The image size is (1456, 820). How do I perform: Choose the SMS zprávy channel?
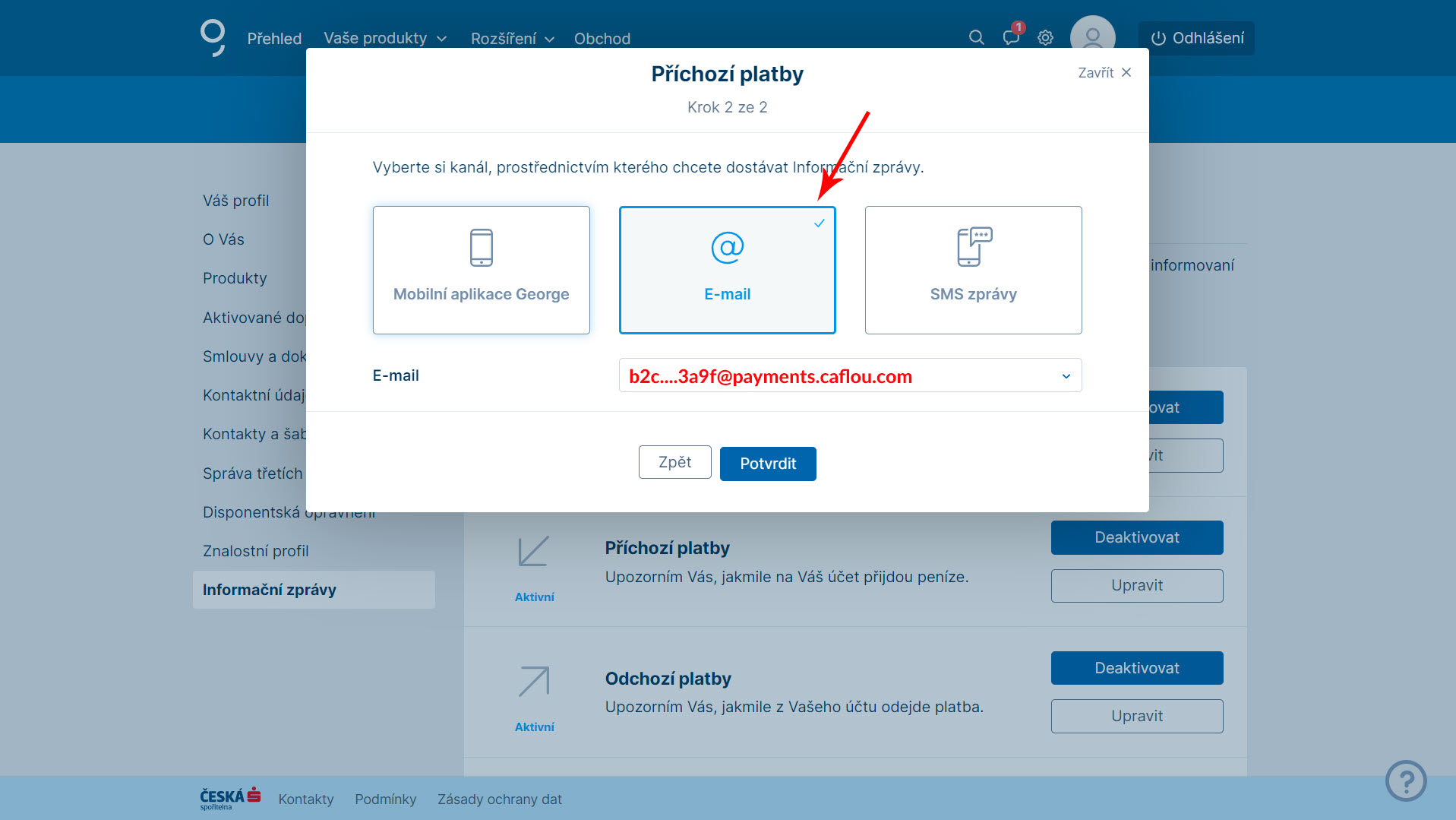tap(973, 270)
